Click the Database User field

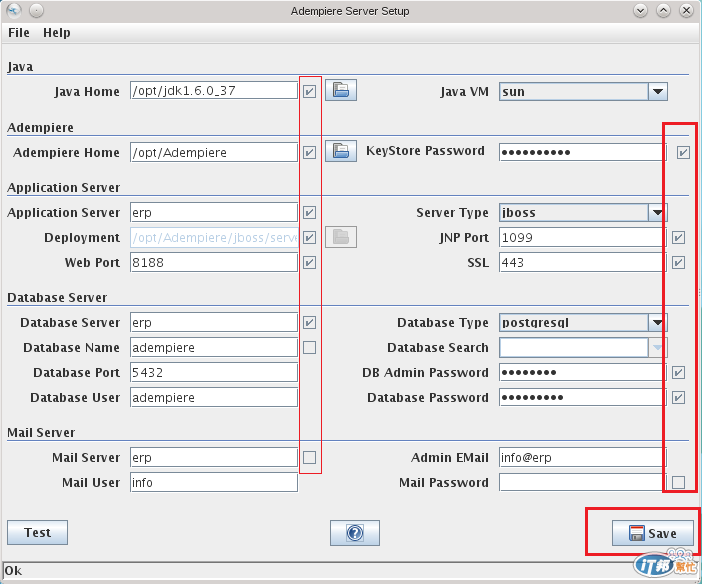(x=214, y=398)
